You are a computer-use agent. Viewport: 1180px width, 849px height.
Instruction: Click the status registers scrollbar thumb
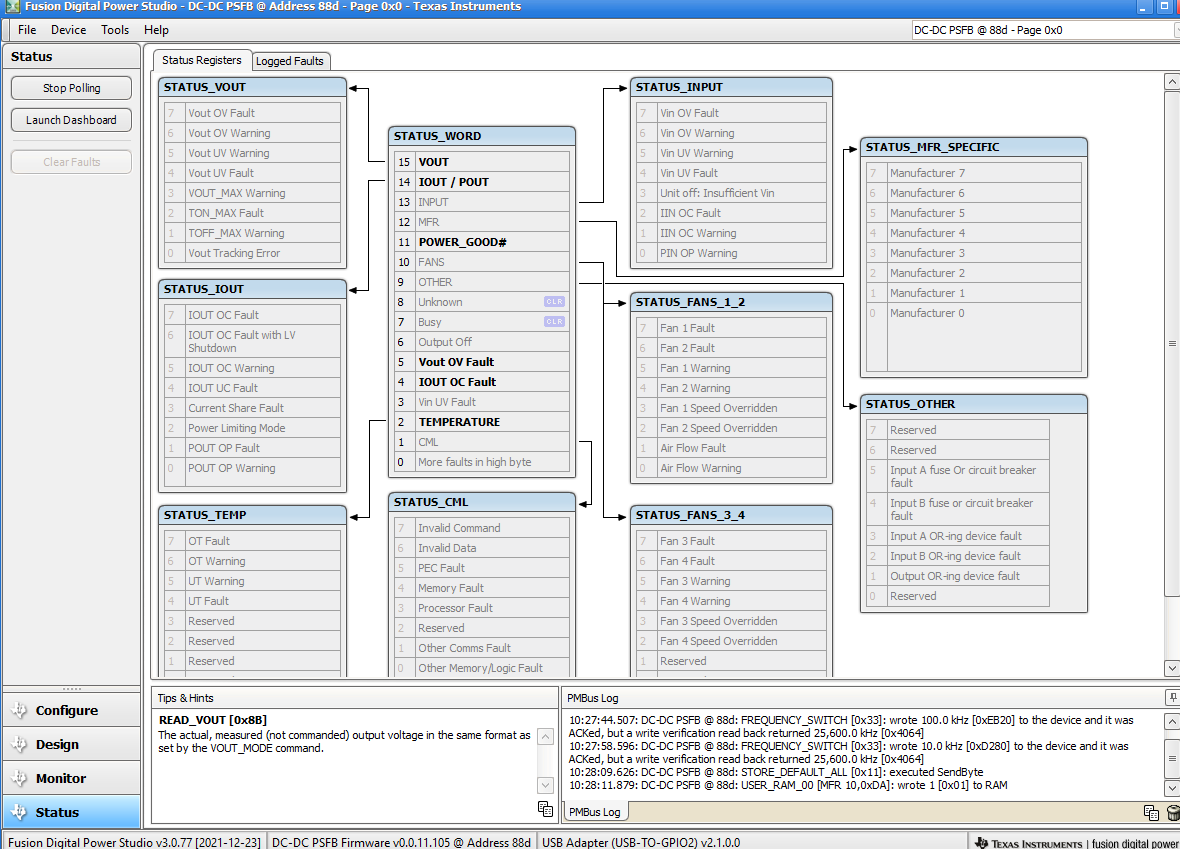[x=1172, y=342]
